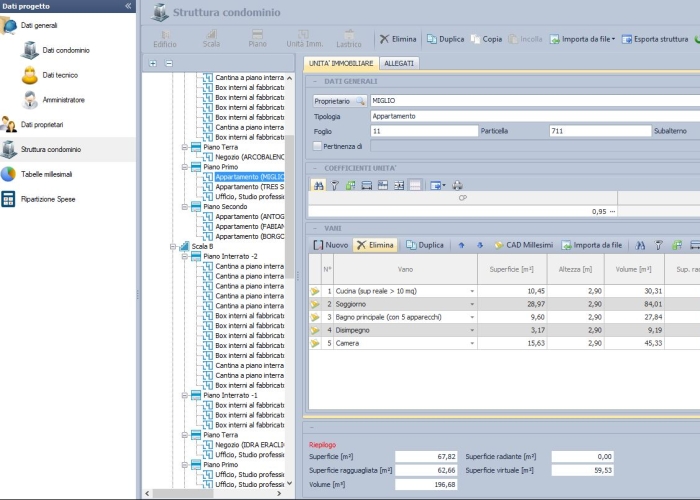Click Edificio toolbar button
The image size is (700, 500).
[x=165, y=39]
